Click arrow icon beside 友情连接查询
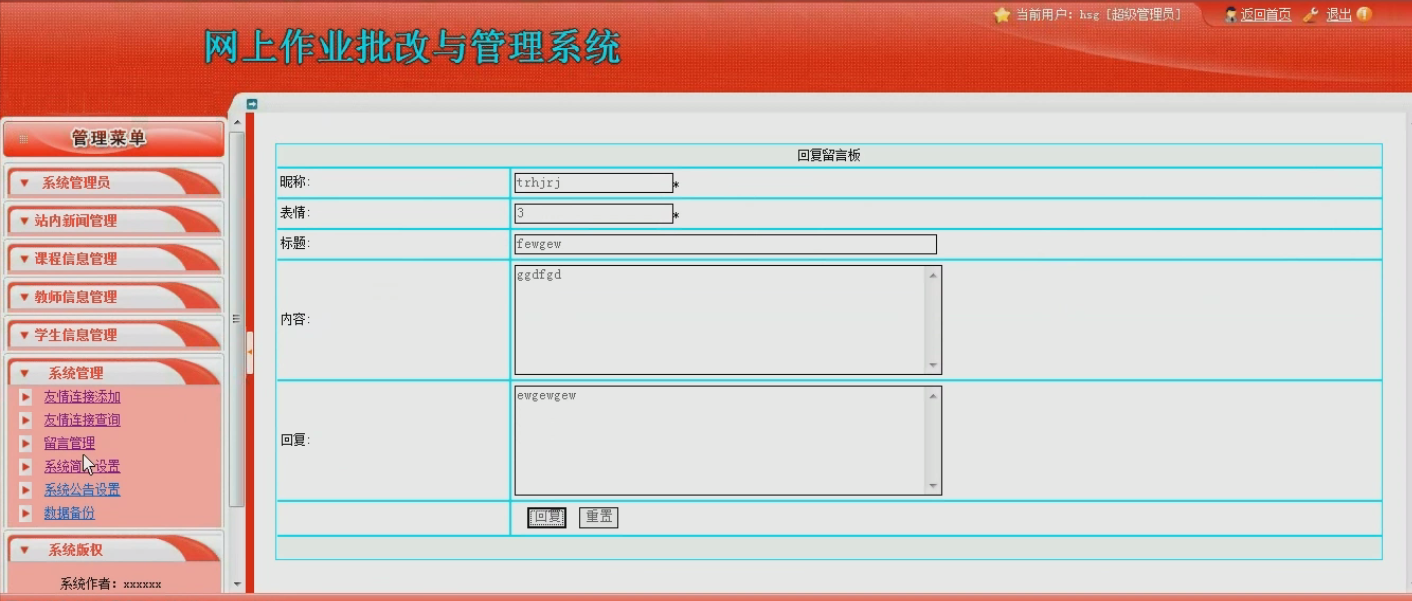The height and width of the screenshot is (601, 1412). [x=26, y=420]
